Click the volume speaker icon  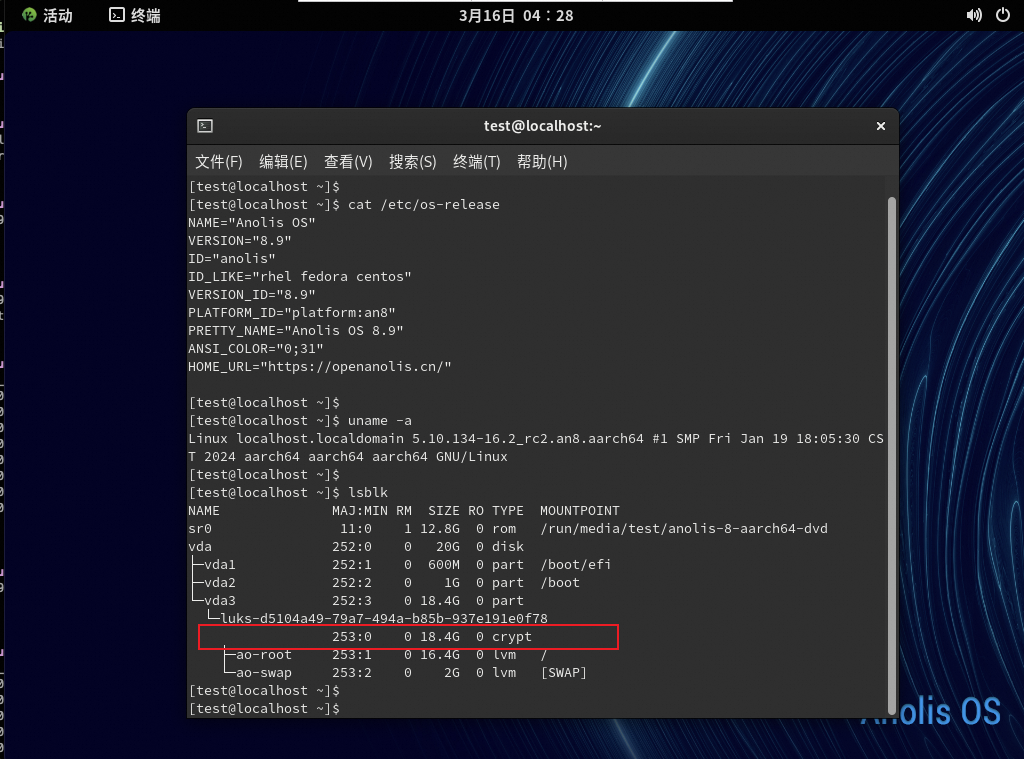[974, 15]
